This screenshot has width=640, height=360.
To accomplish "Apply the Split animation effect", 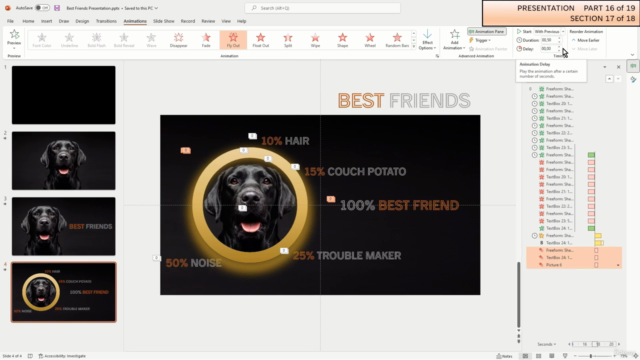I will tap(288, 40).
